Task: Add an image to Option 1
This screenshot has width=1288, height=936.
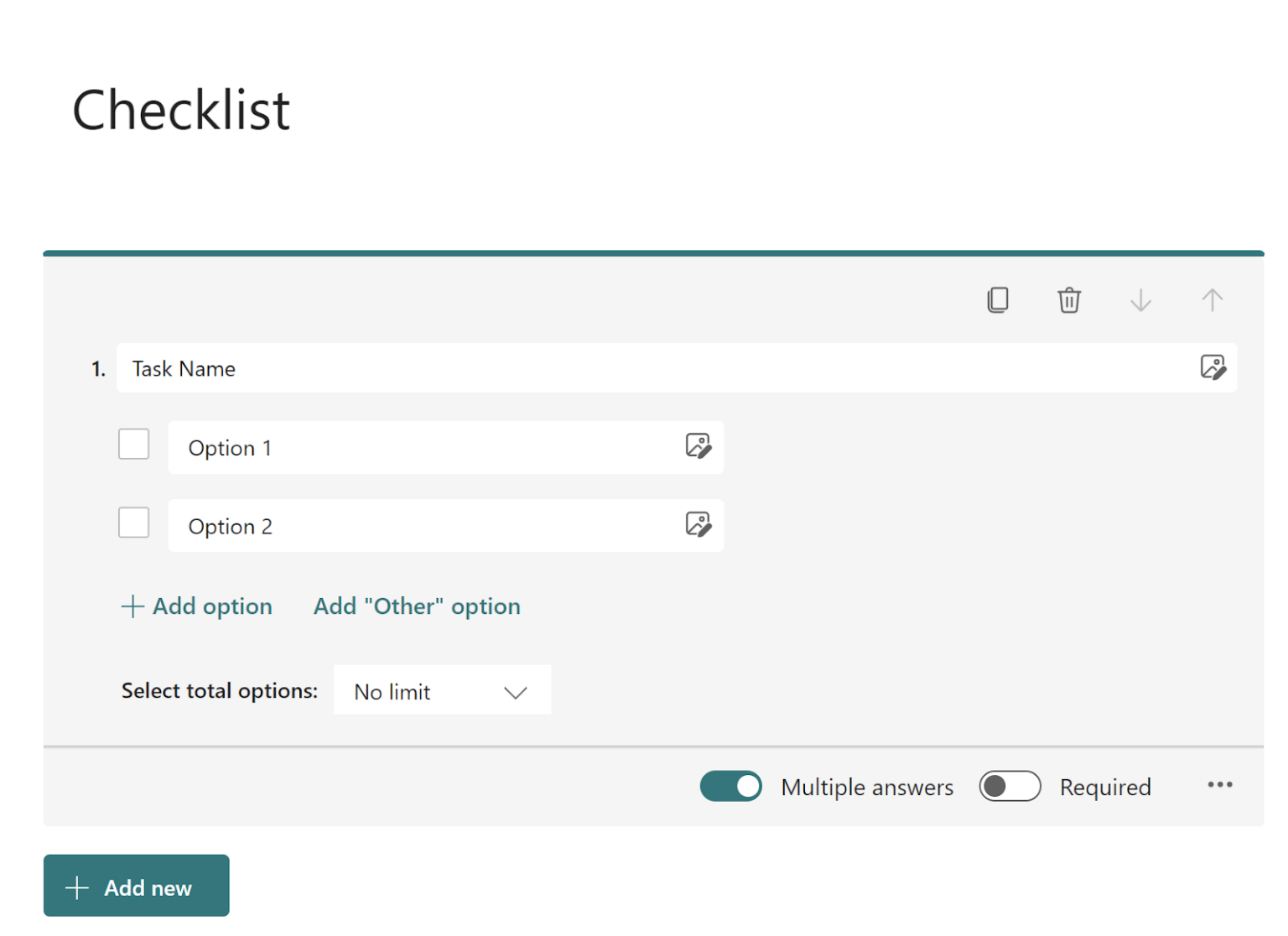Action: tap(699, 446)
